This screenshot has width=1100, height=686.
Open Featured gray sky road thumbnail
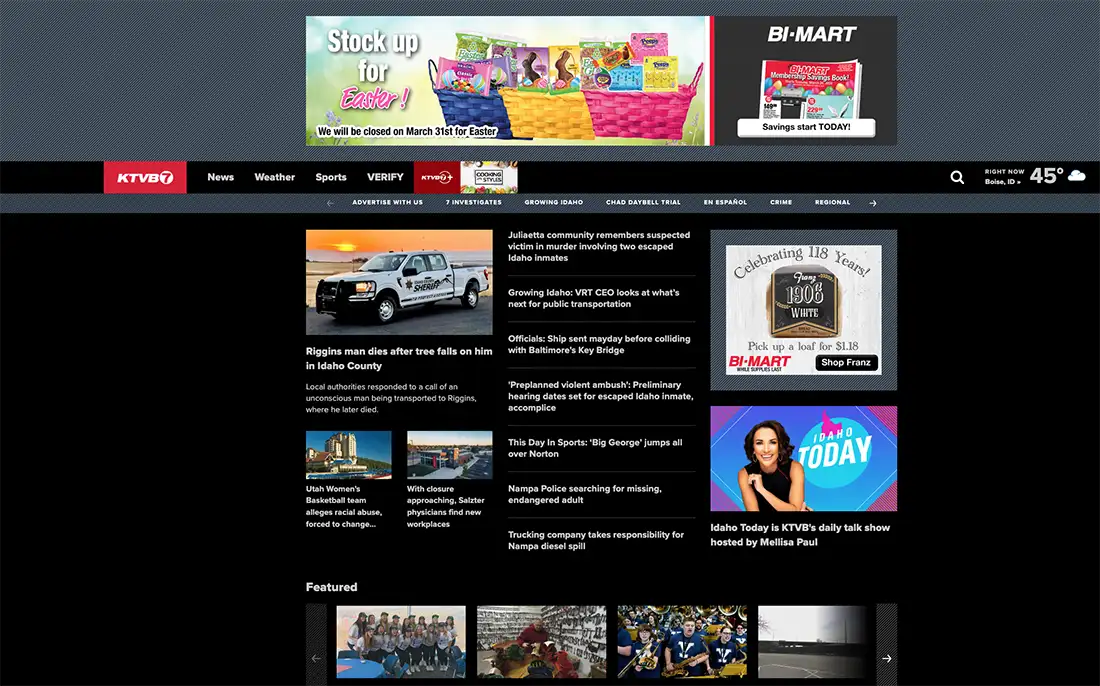tap(812, 642)
